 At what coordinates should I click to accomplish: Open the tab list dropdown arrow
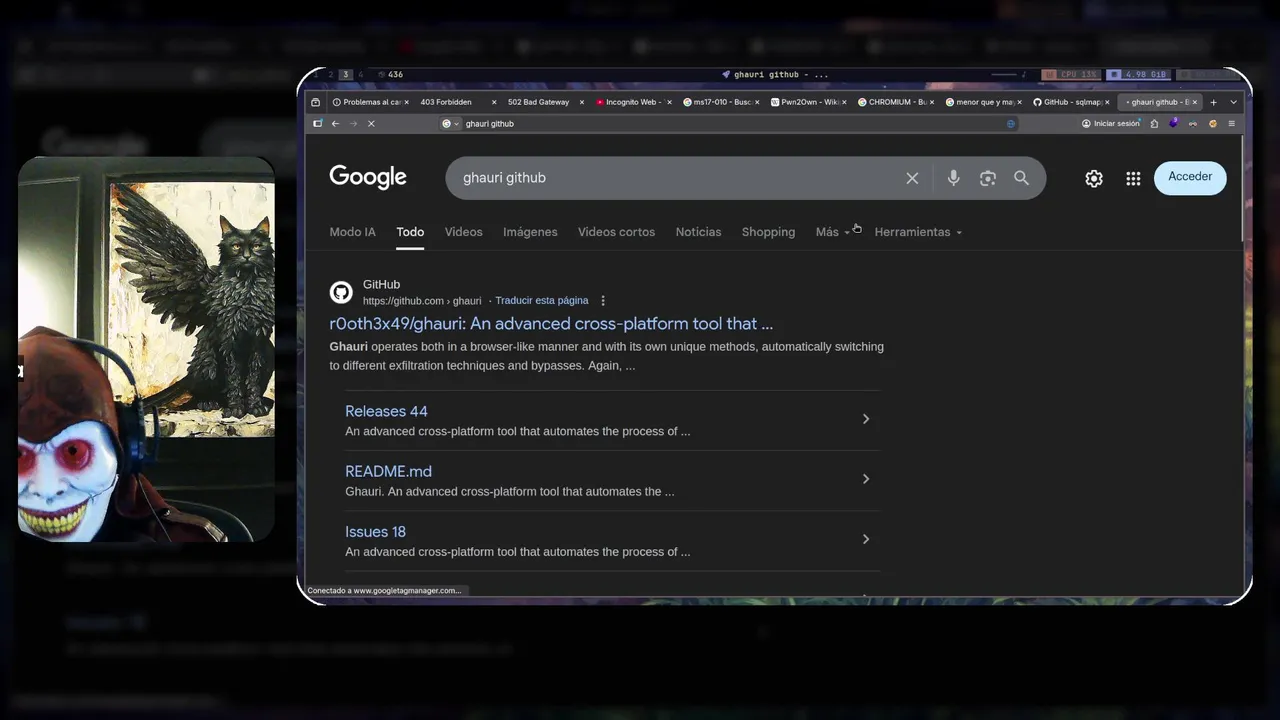click(x=1233, y=102)
